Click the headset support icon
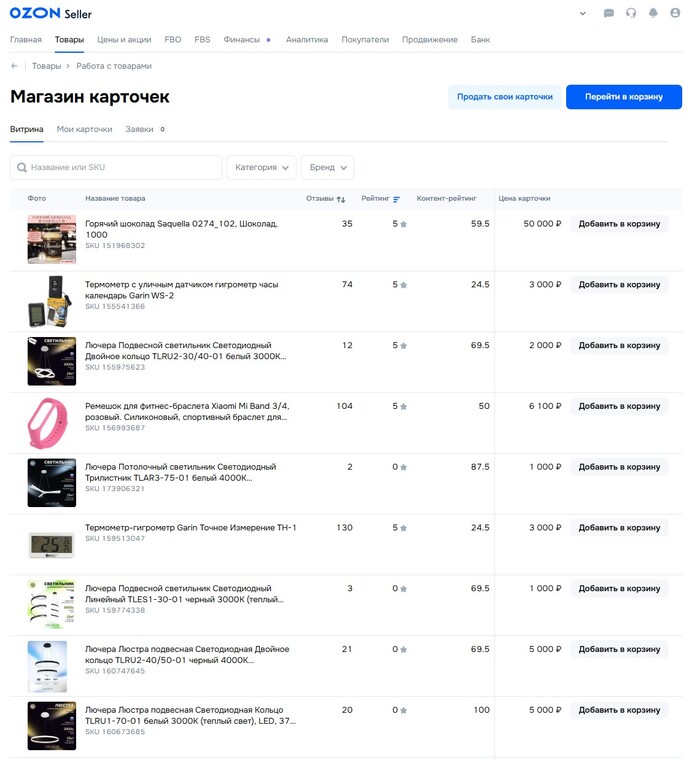This screenshot has width=700, height=760. pos(631,13)
